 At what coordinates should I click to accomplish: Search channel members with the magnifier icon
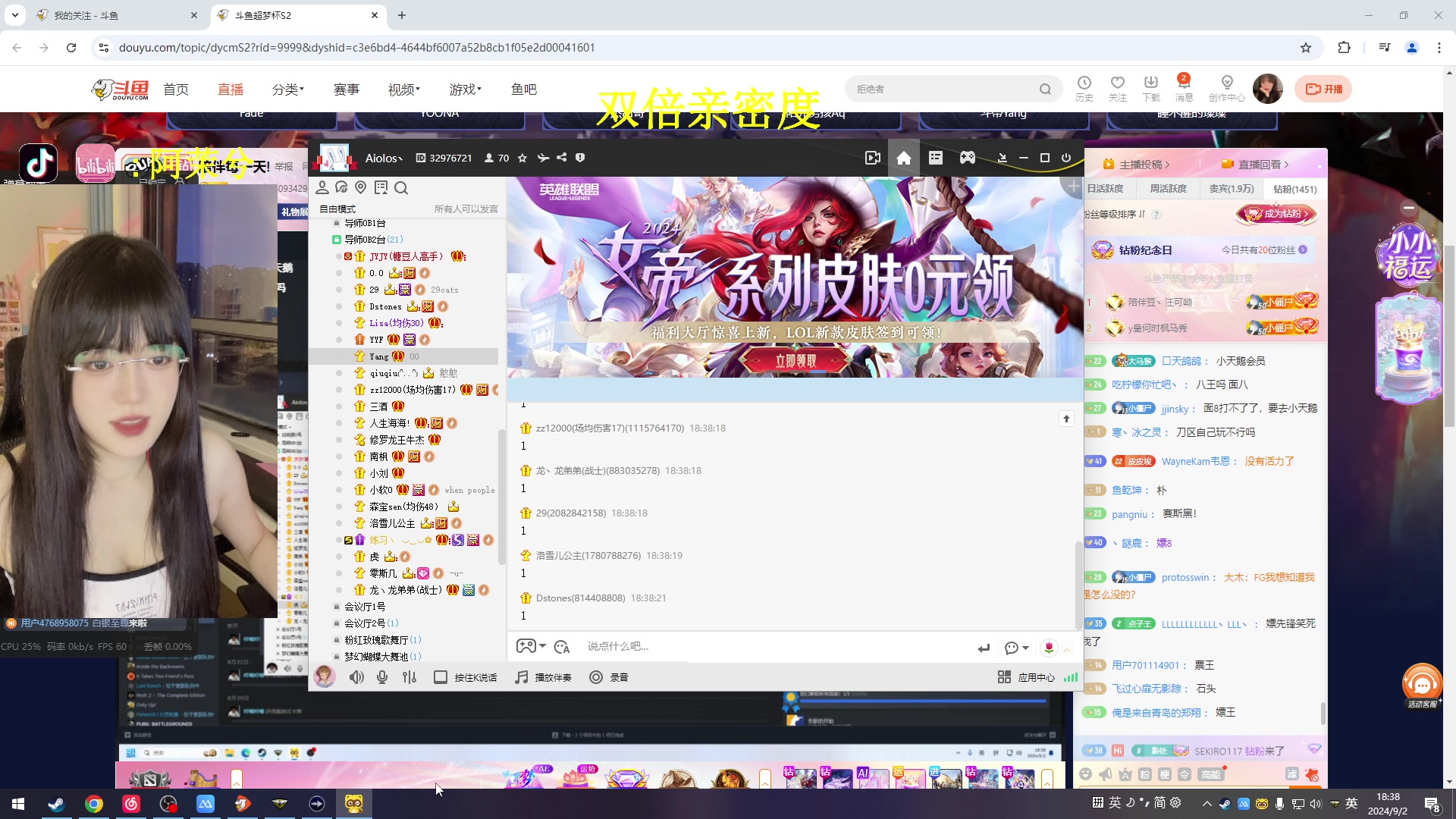tap(401, 187)
